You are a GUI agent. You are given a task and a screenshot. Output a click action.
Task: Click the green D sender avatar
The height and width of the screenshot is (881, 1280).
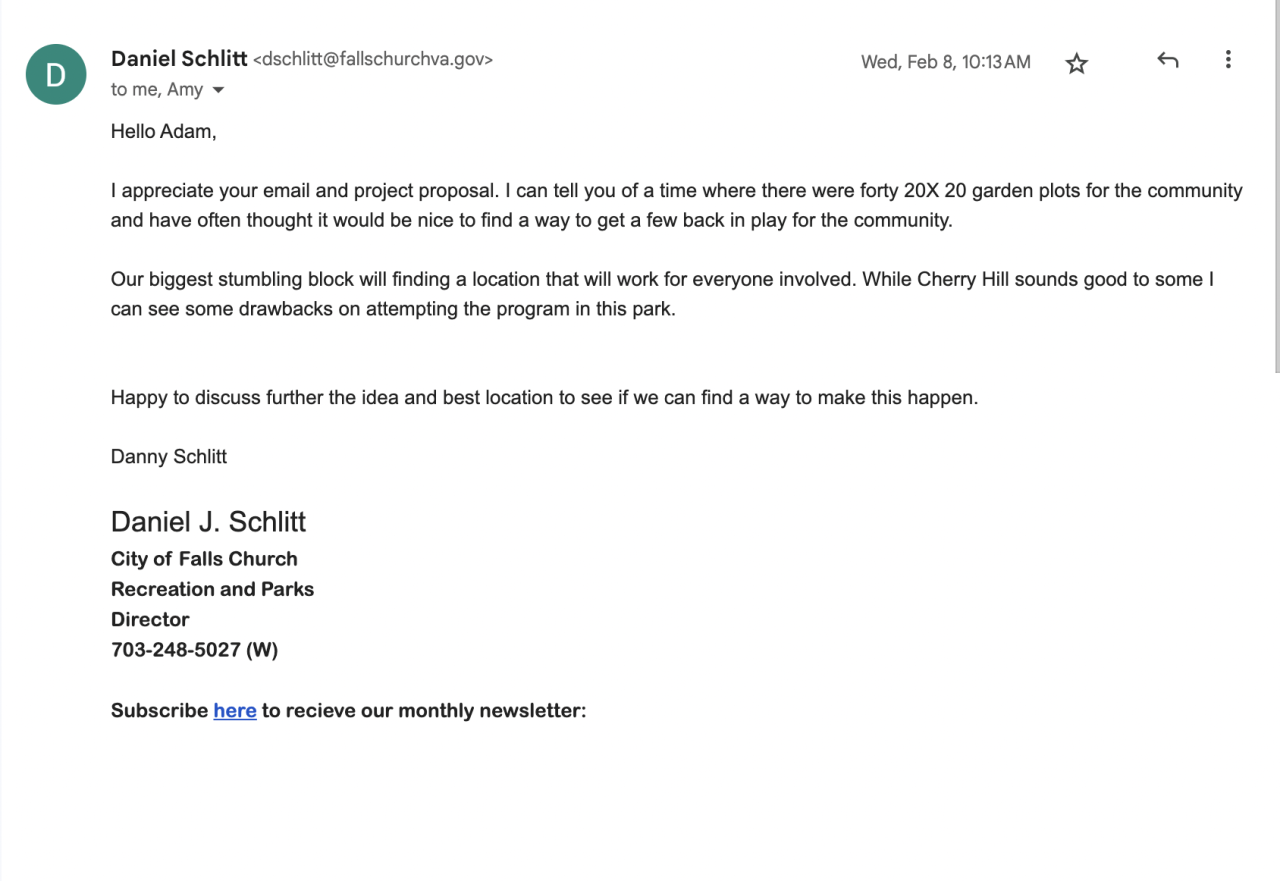tap(56, 75)
